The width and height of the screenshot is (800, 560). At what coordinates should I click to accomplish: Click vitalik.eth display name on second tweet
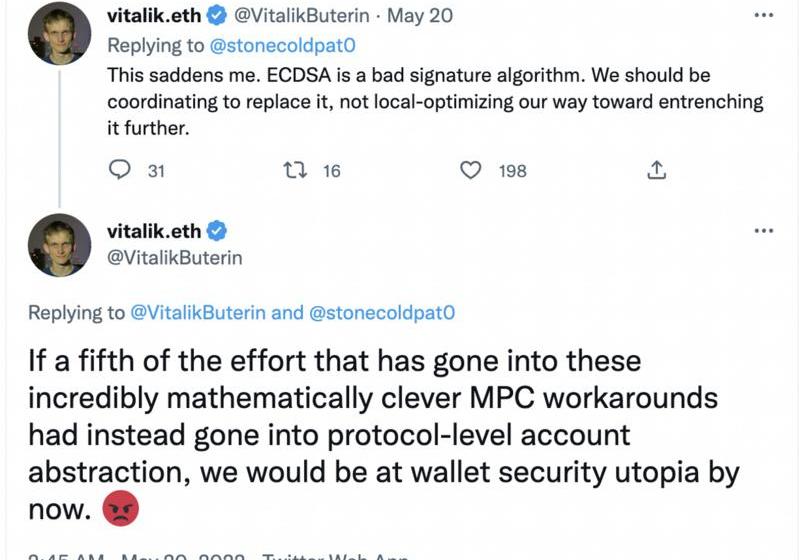point(153,231)
